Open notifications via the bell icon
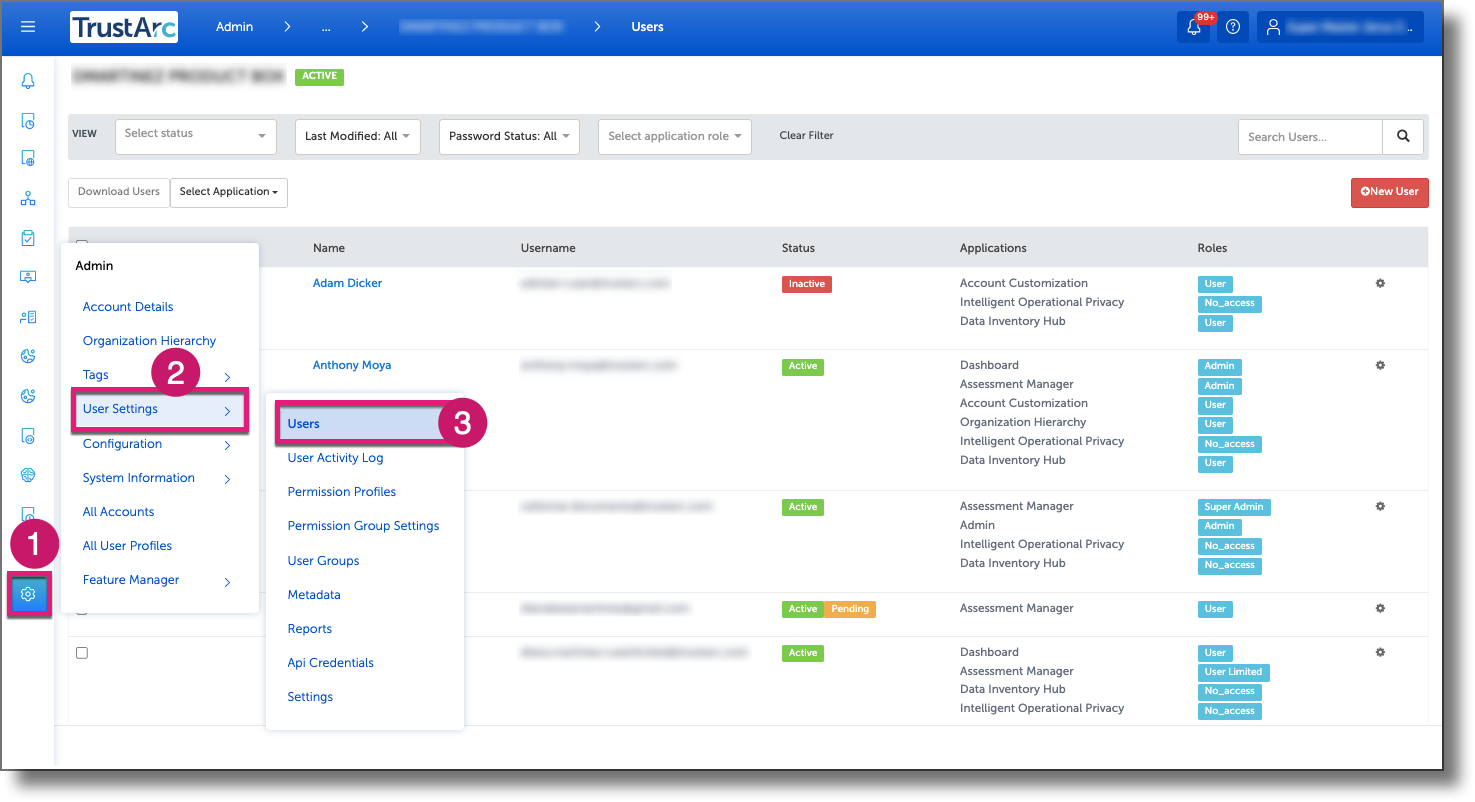Image resolution: width=1475 pixels, height=802 pixels. [1193, 27]
